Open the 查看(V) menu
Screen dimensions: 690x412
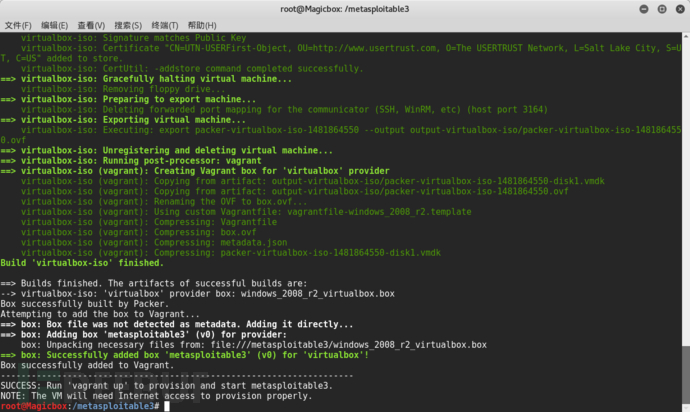click(x=91, y=26)
